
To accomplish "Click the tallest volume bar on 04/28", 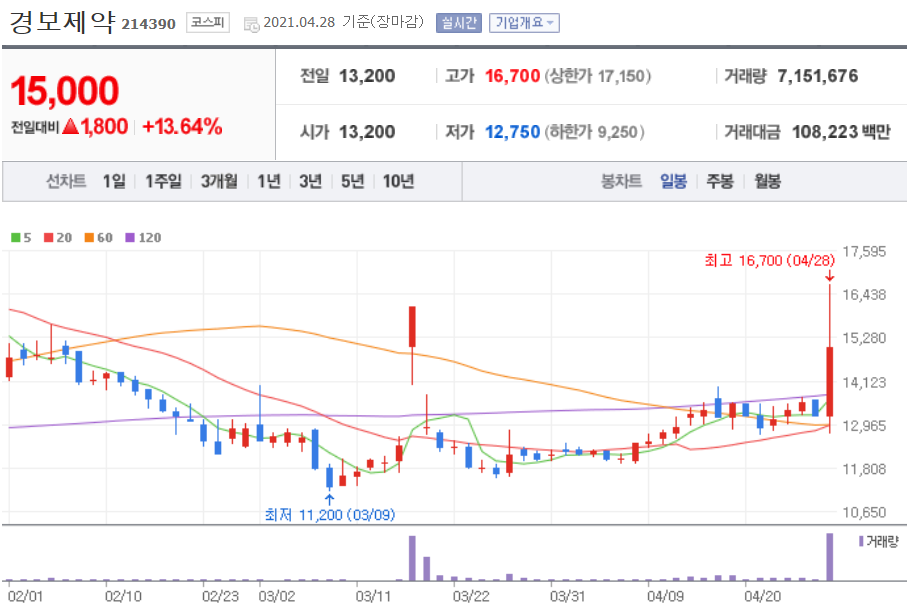I will pyautogui.click(x=829, y=557).
